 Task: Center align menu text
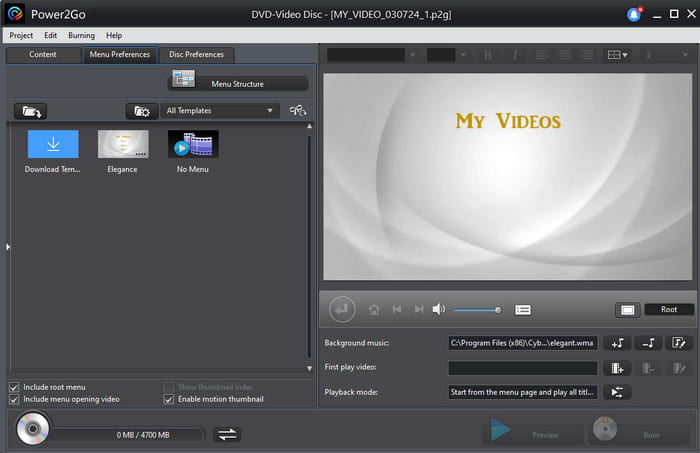(x=564, y=55)
